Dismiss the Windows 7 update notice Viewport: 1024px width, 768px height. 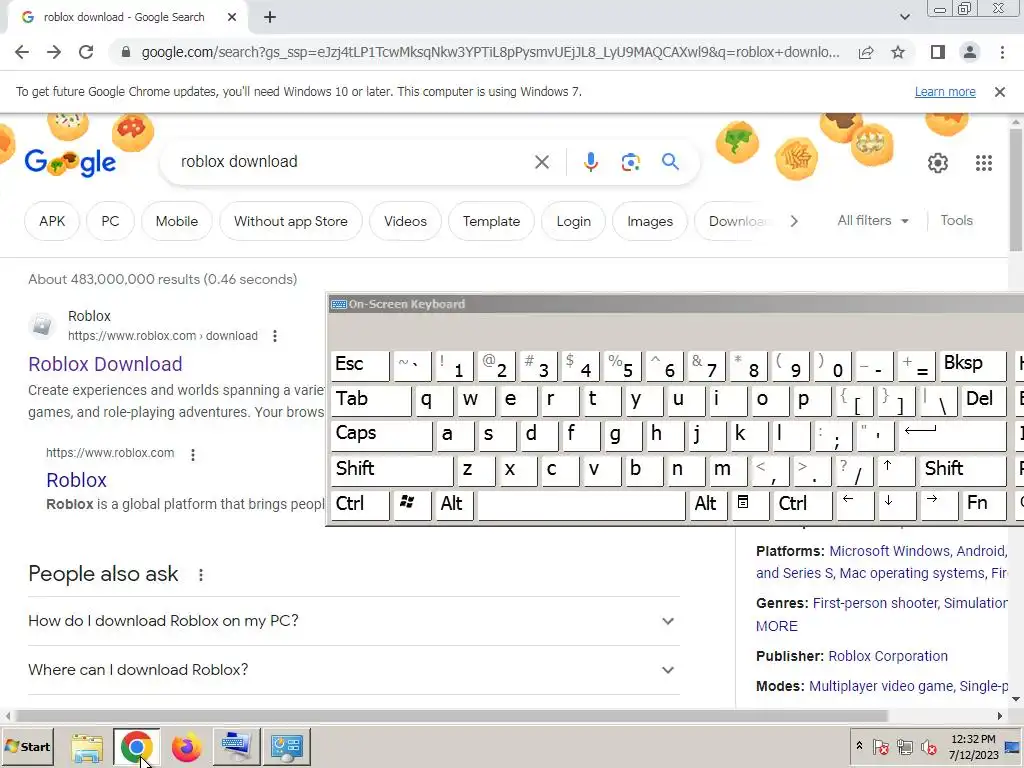pyautogui.click(x=999, y=92)
